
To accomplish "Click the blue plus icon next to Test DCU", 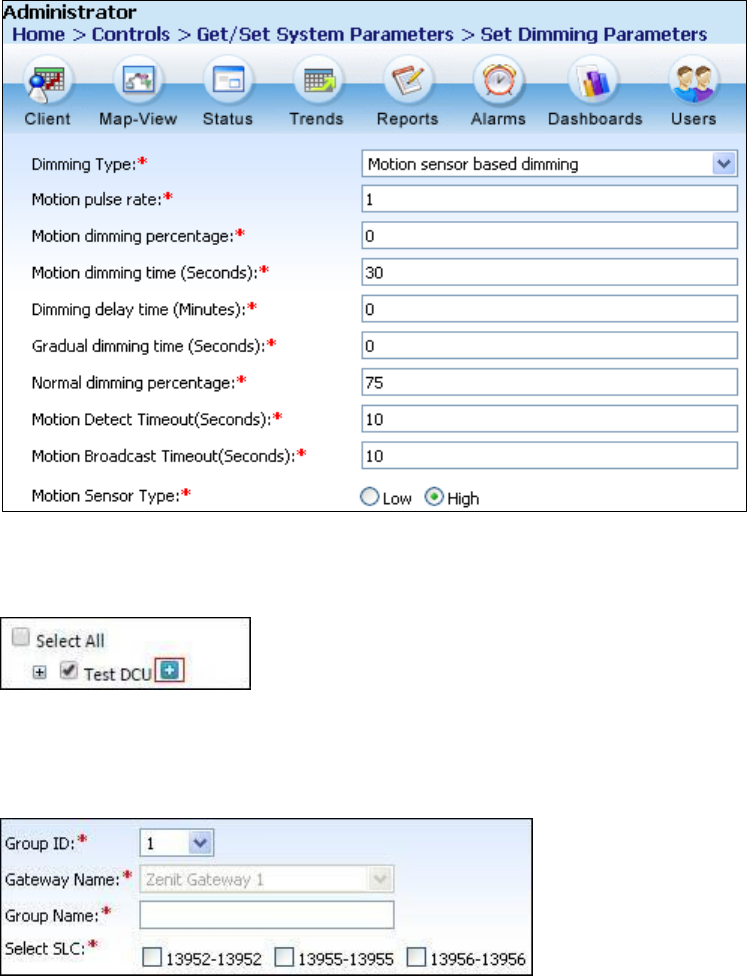I will click(169, 670).
